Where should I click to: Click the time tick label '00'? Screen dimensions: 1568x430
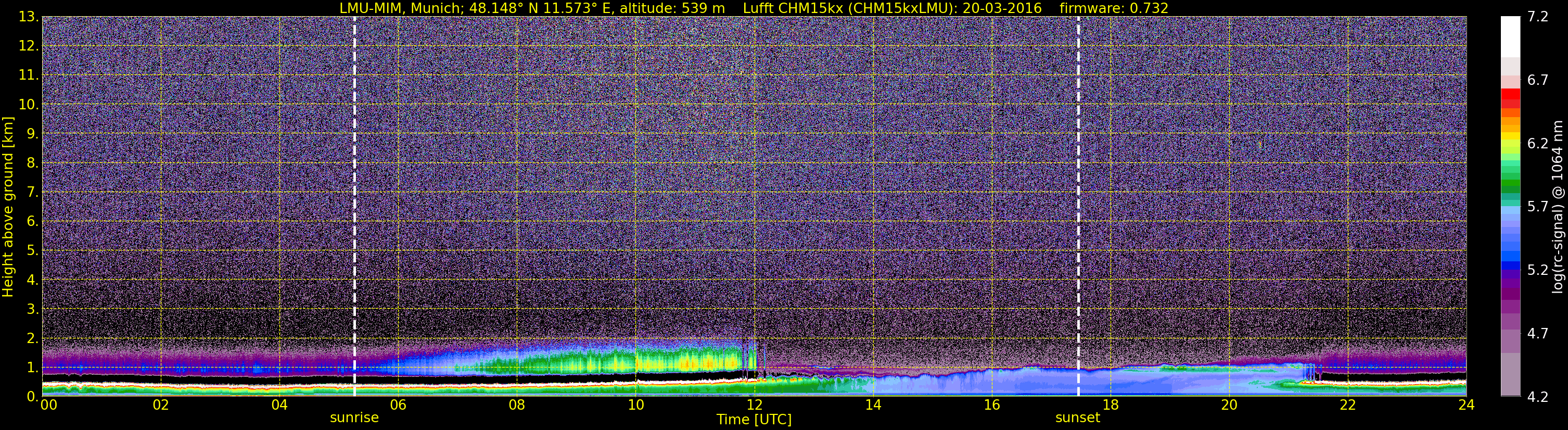pyautogui.click(x=49, y=405)
